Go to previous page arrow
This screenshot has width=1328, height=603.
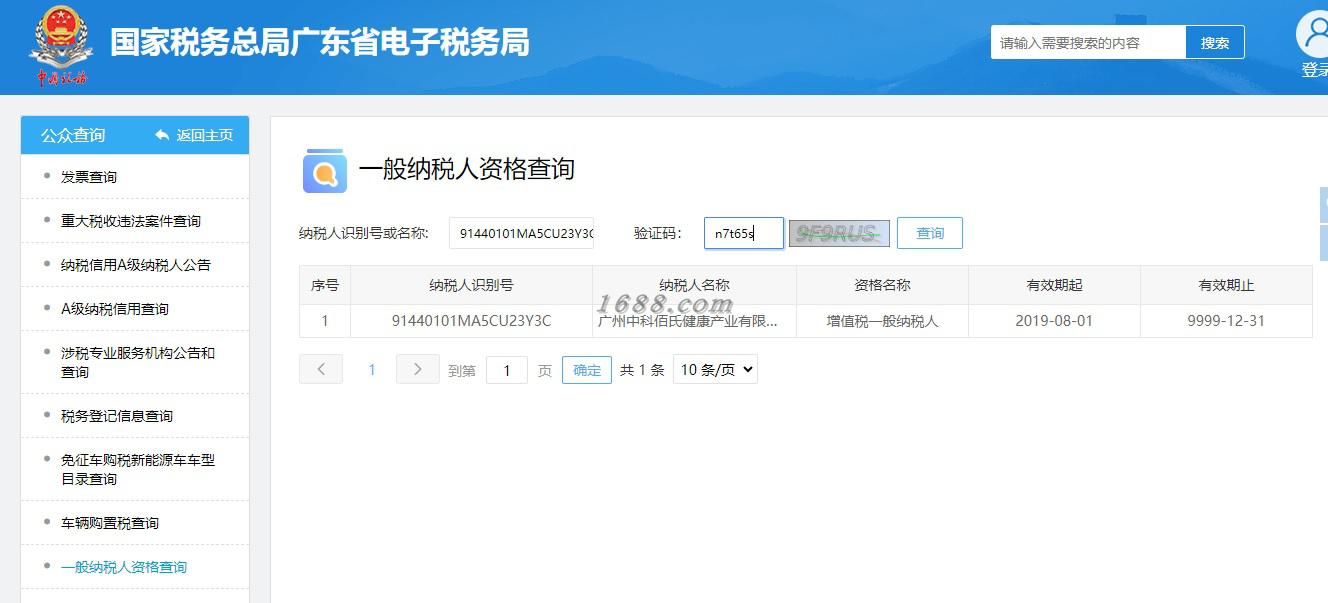321,369
